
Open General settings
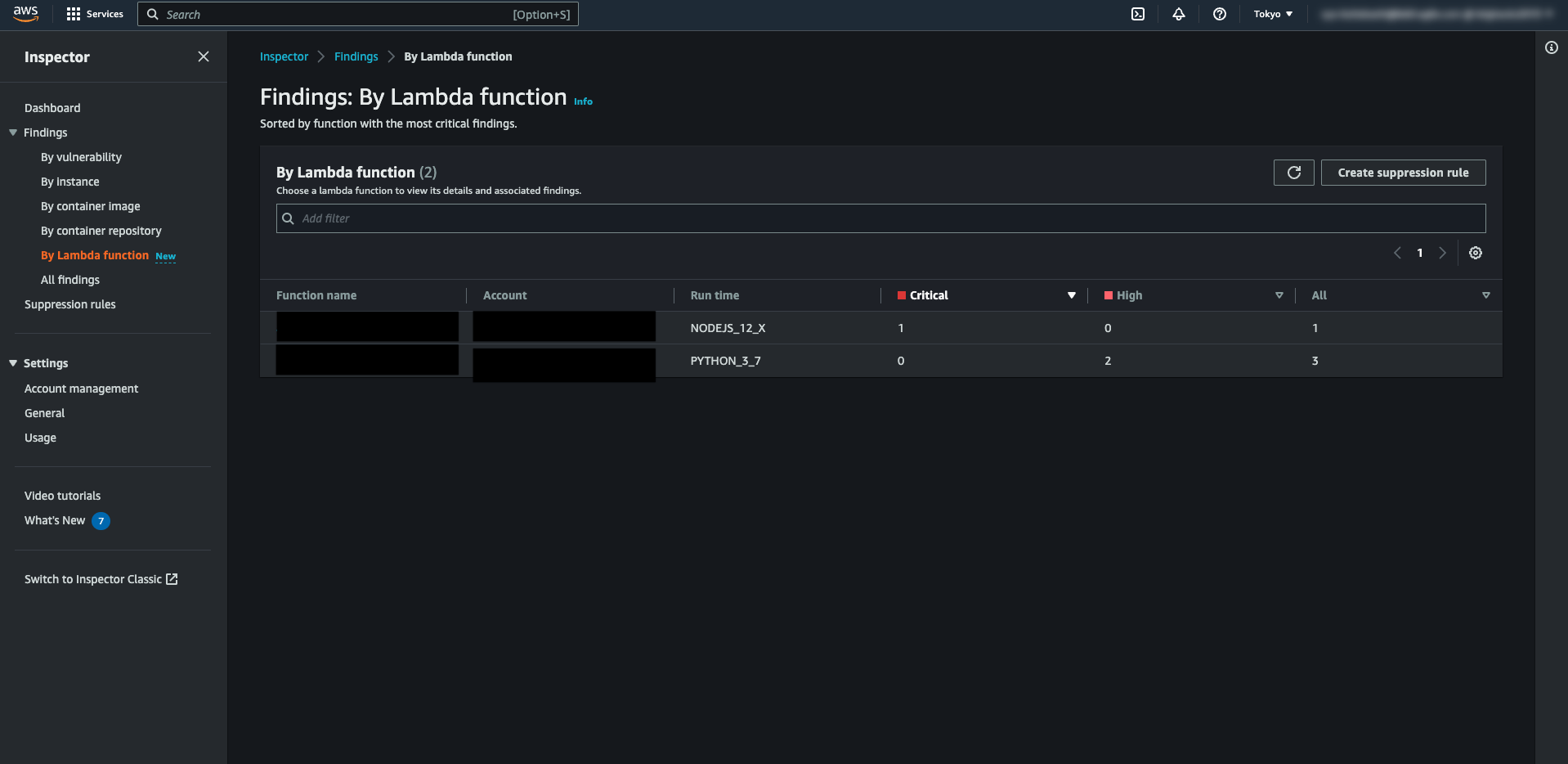(44, 413)
